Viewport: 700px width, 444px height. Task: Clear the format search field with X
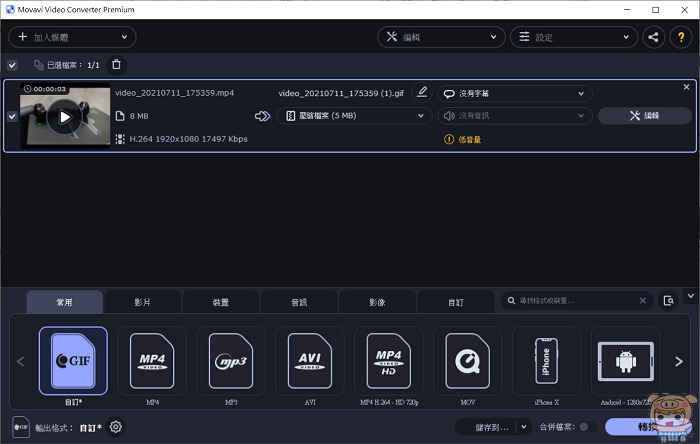pyautogui.click(x=642, y=301)
